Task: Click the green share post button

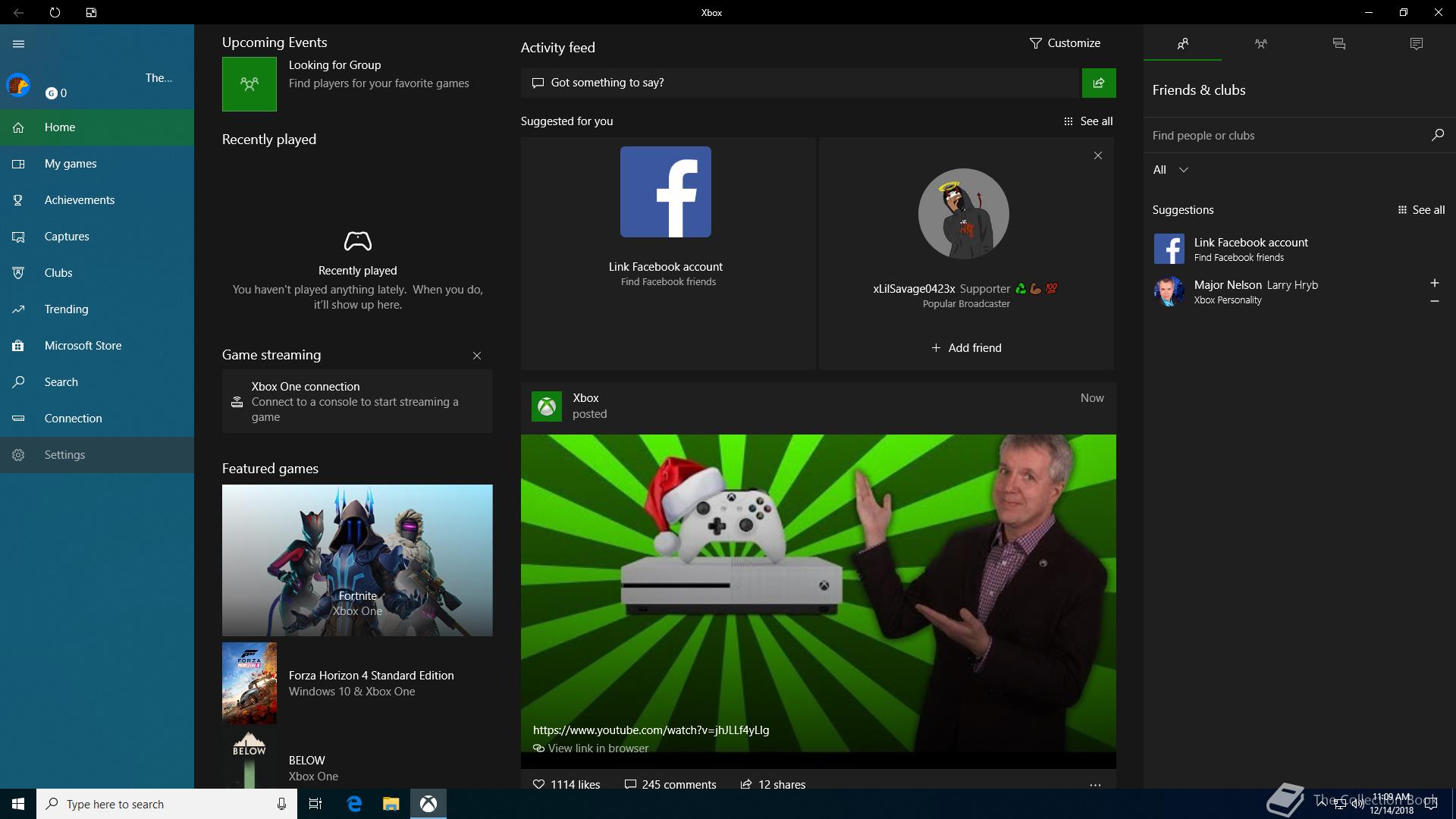Action: [1099, 83]
